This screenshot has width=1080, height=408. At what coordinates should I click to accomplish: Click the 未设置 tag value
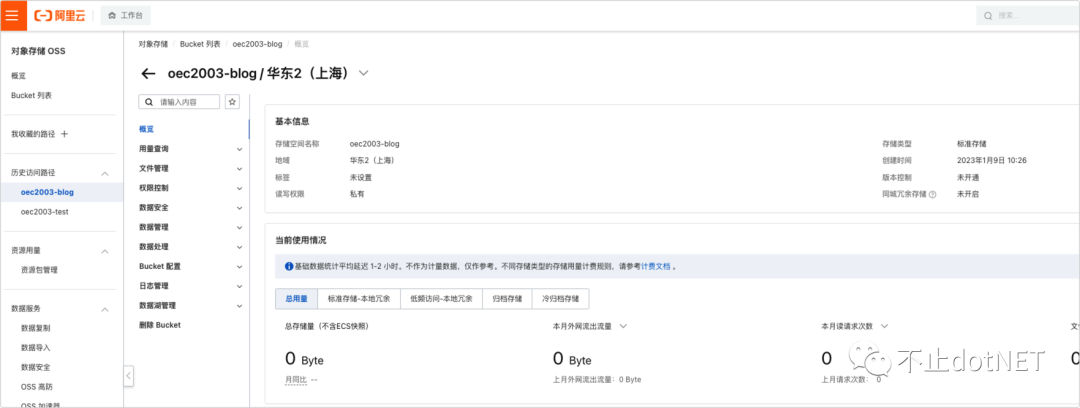[360, 177]
